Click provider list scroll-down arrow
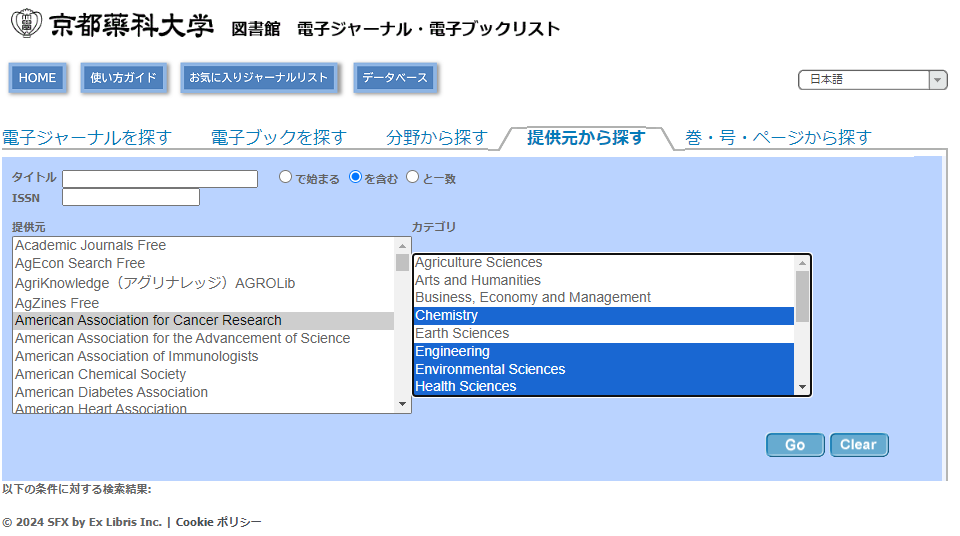The image size is (960, 536). coord(402,404)
